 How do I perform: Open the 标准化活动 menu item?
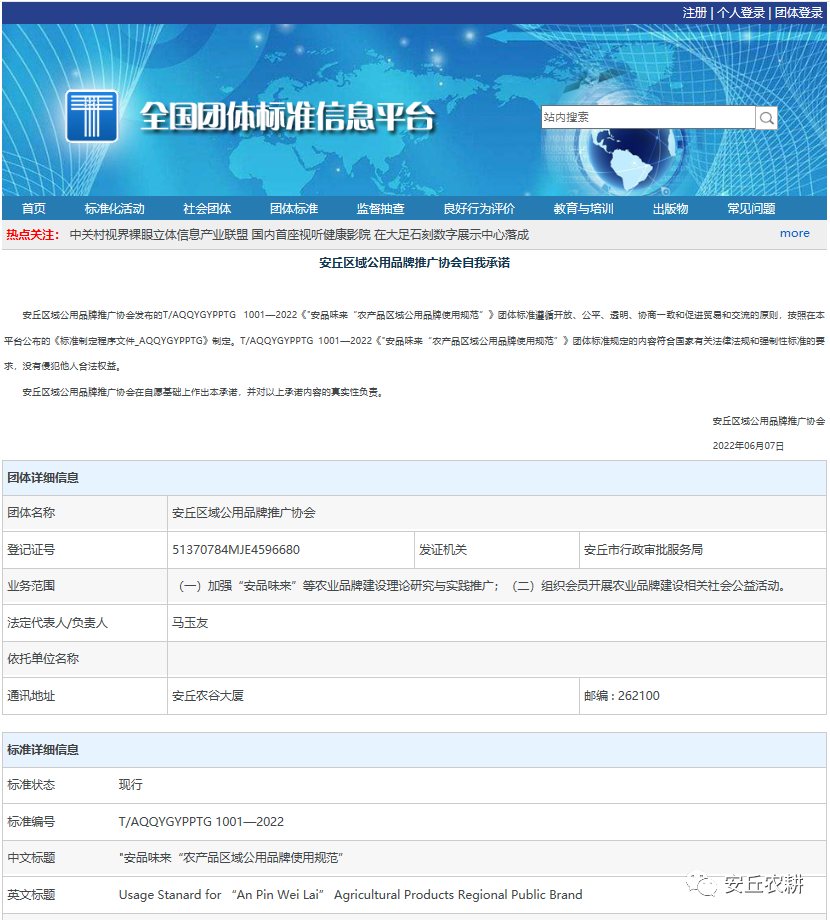tap(114, 209)
